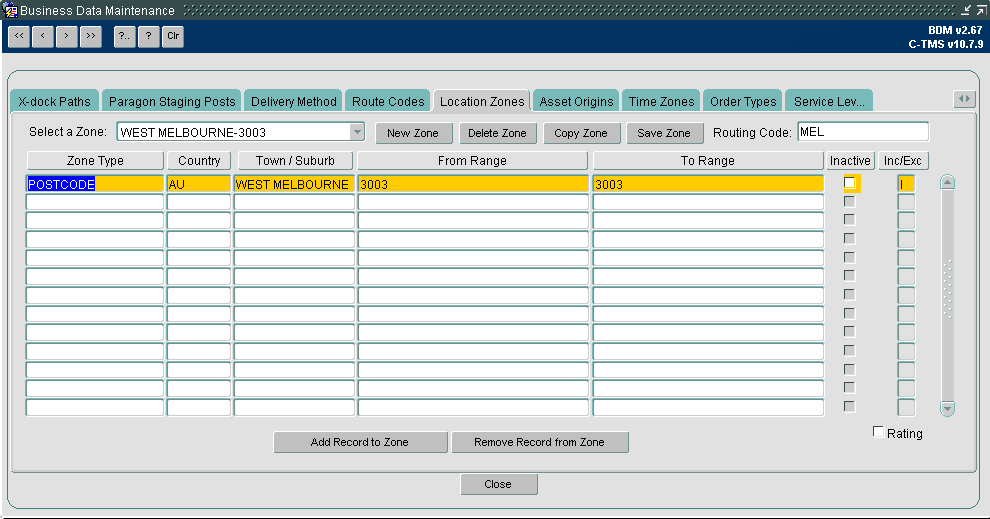Image resolution: width=990 pixels, height=519 pixels.
Task: Click From Range cell showing 3003
Action: click(473, 184)
